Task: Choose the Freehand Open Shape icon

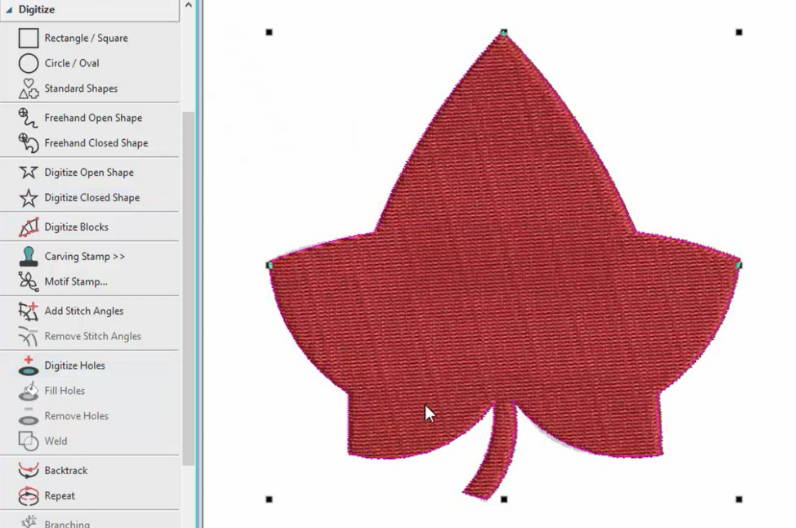Action: [x=28, y=118]
